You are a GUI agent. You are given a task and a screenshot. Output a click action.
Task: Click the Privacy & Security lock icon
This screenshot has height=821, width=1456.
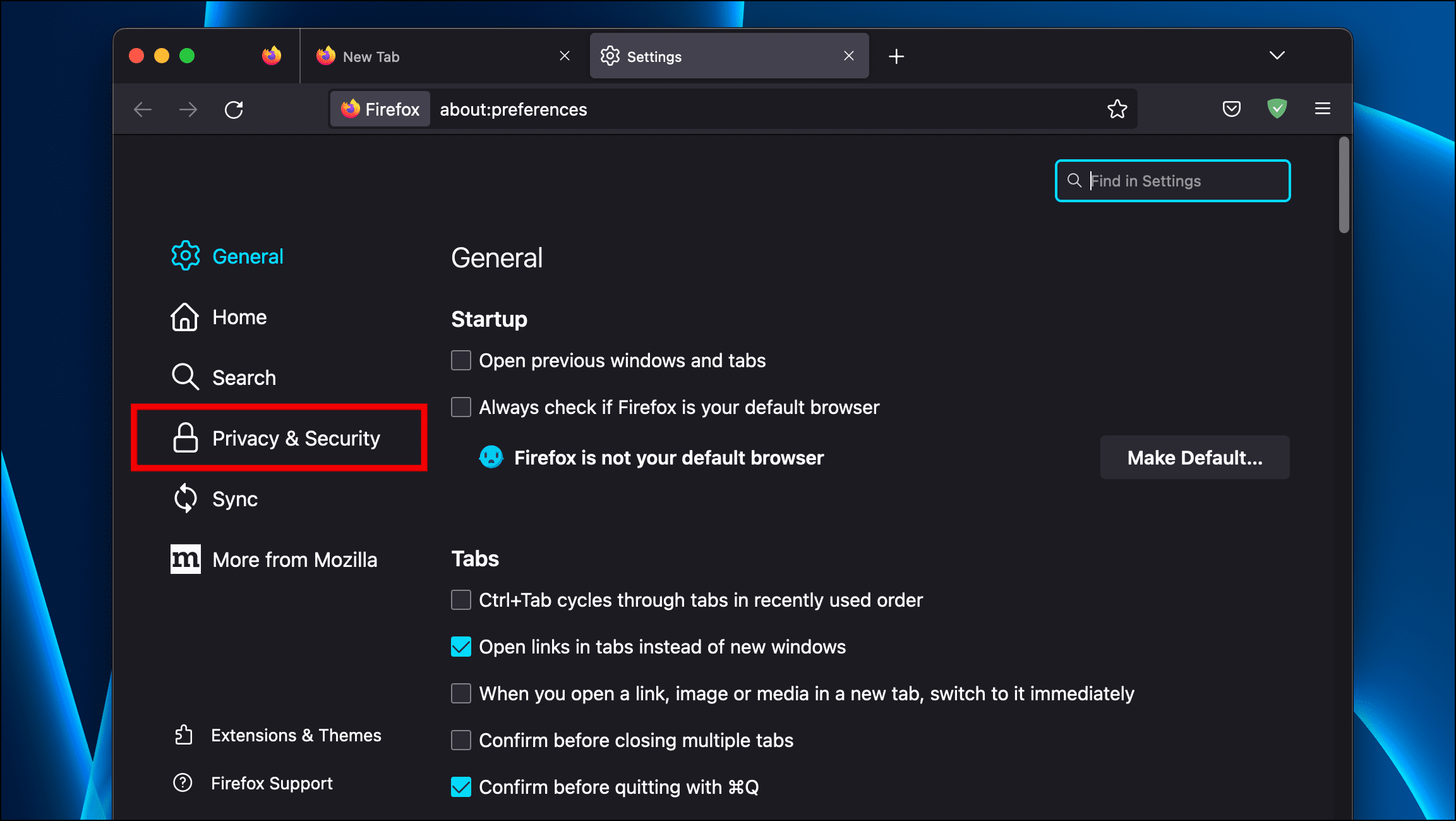click(x=186, y=437)
